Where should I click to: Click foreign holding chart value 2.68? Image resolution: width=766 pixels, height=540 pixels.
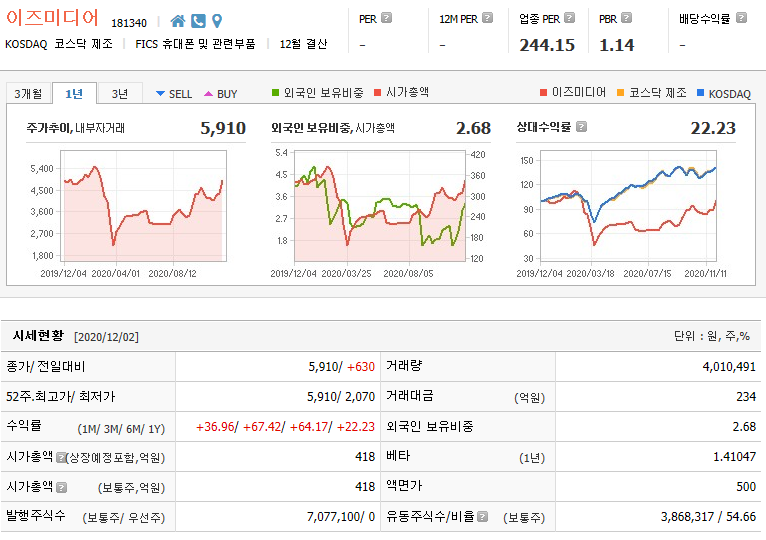coord(473,128)
